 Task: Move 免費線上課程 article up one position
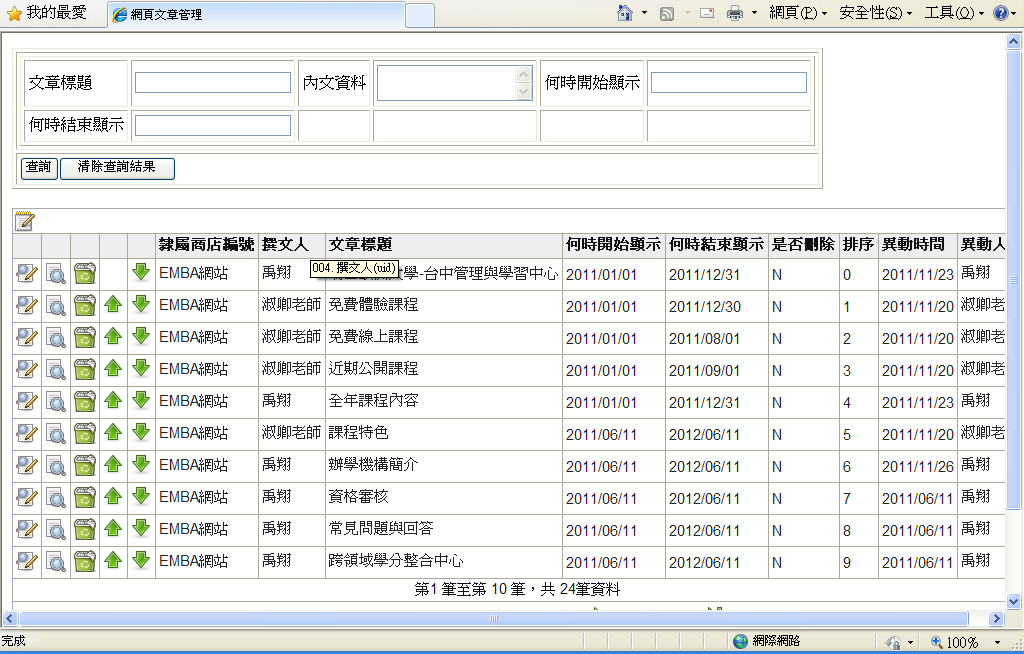(113, 338)
